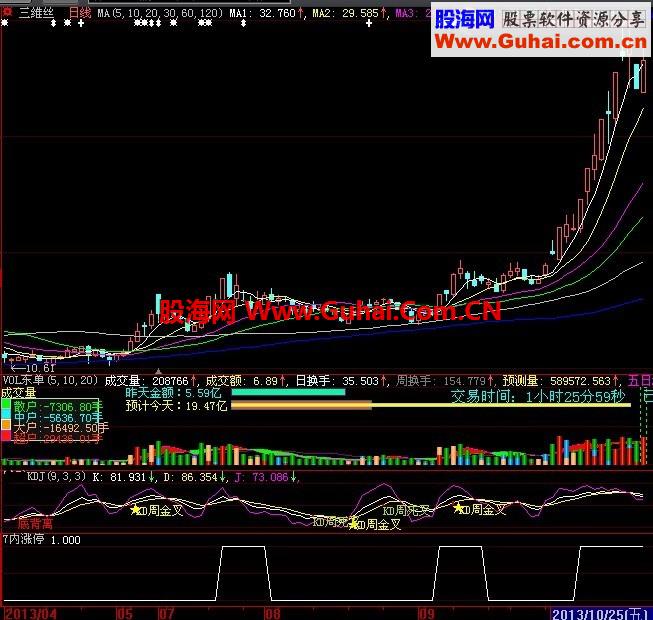This screenshot has height=620, width=653.
Task: Click the VOL东单(5,10,20) indicator label
Action: click(50, 380)
